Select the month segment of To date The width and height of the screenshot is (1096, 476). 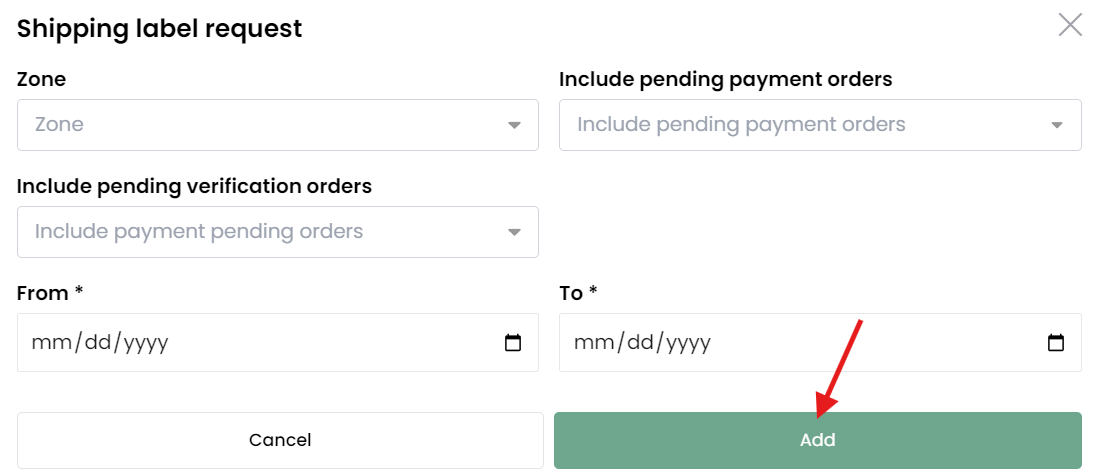(591, 342)
